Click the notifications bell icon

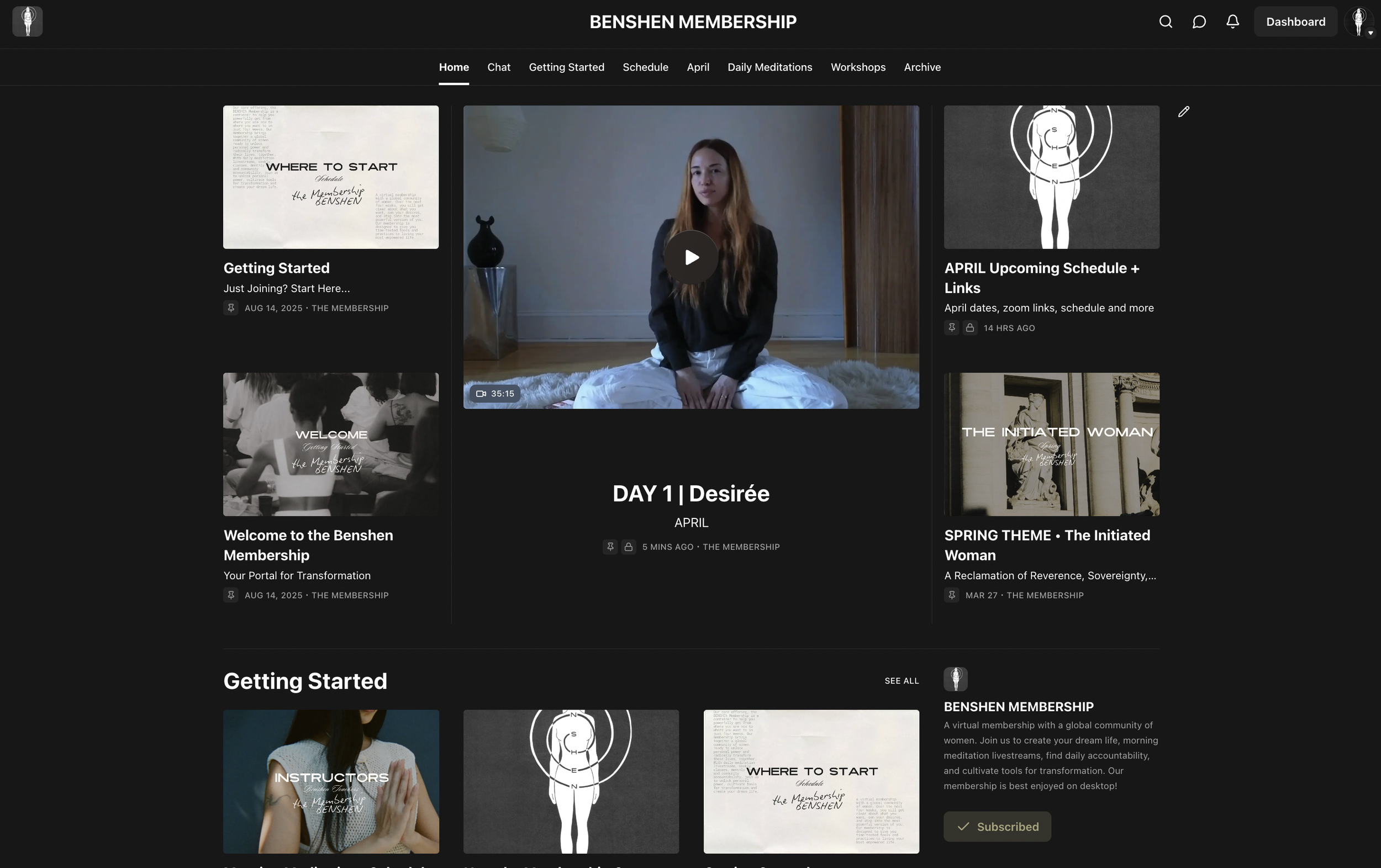click(1232, 22)
